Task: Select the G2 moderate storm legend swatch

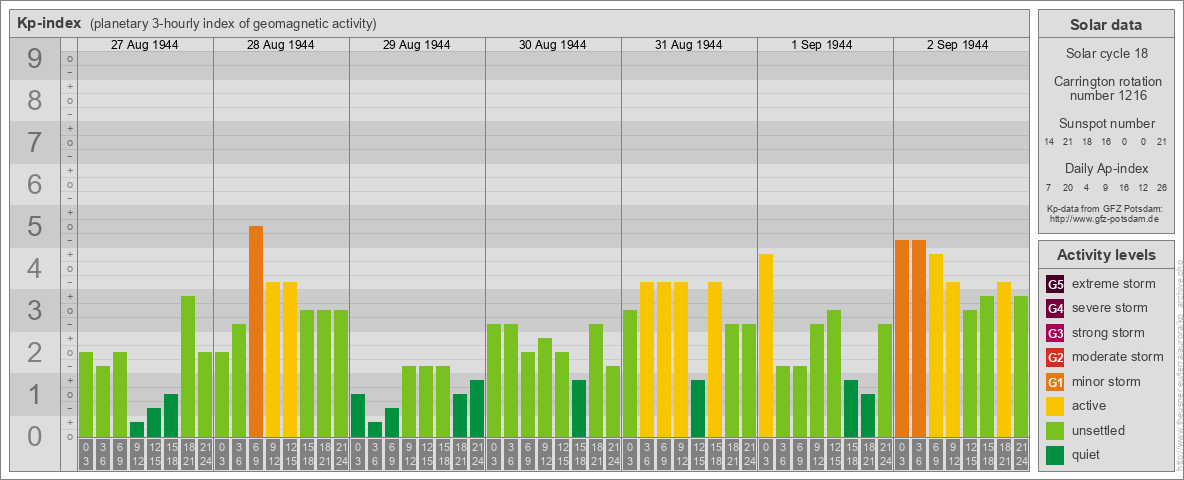Action: click(1055, 357)
